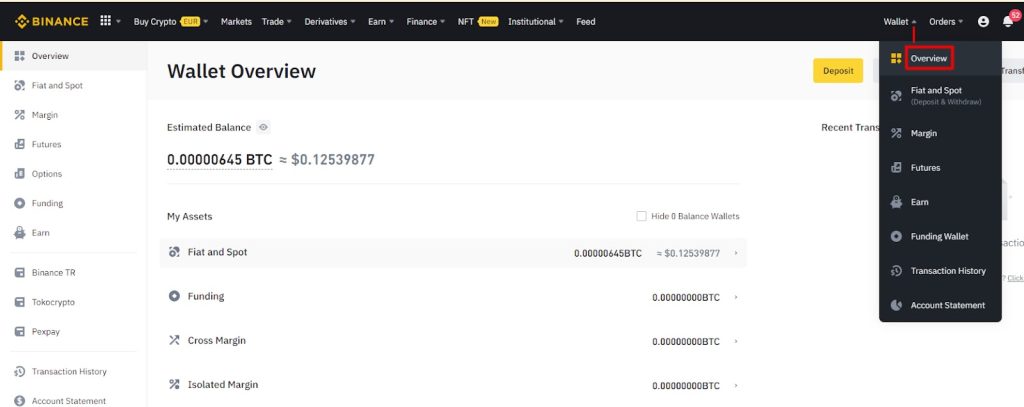Viewport: 1024px width, 407px height.
Task: Click the sidebar Funding icon
Action: pyautogui.click(x=20, y=203)
